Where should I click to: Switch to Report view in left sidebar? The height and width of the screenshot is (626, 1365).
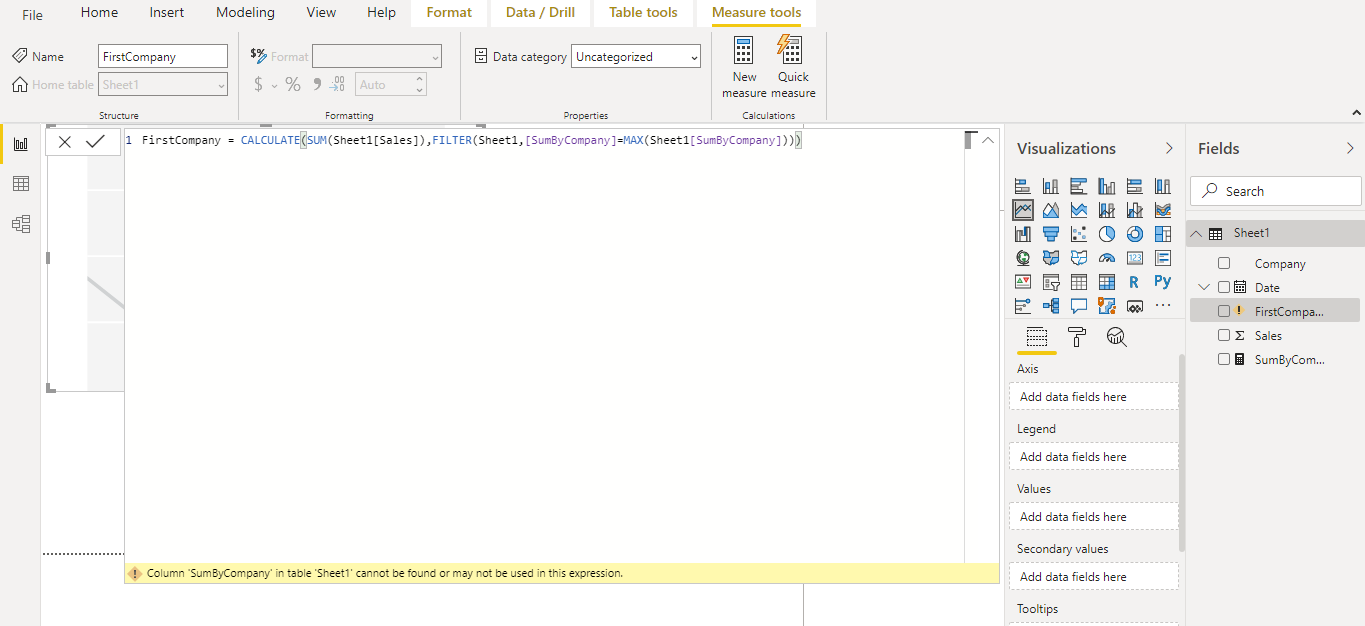(20, 144)
